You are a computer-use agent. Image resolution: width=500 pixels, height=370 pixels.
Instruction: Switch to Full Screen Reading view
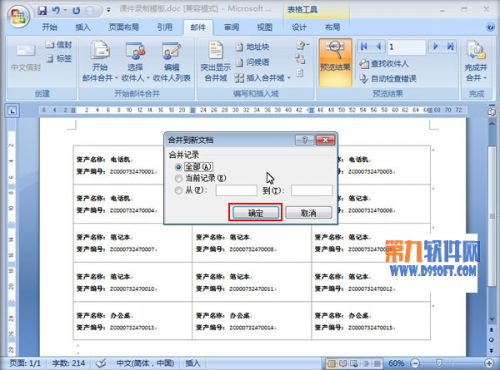point(343,363)
